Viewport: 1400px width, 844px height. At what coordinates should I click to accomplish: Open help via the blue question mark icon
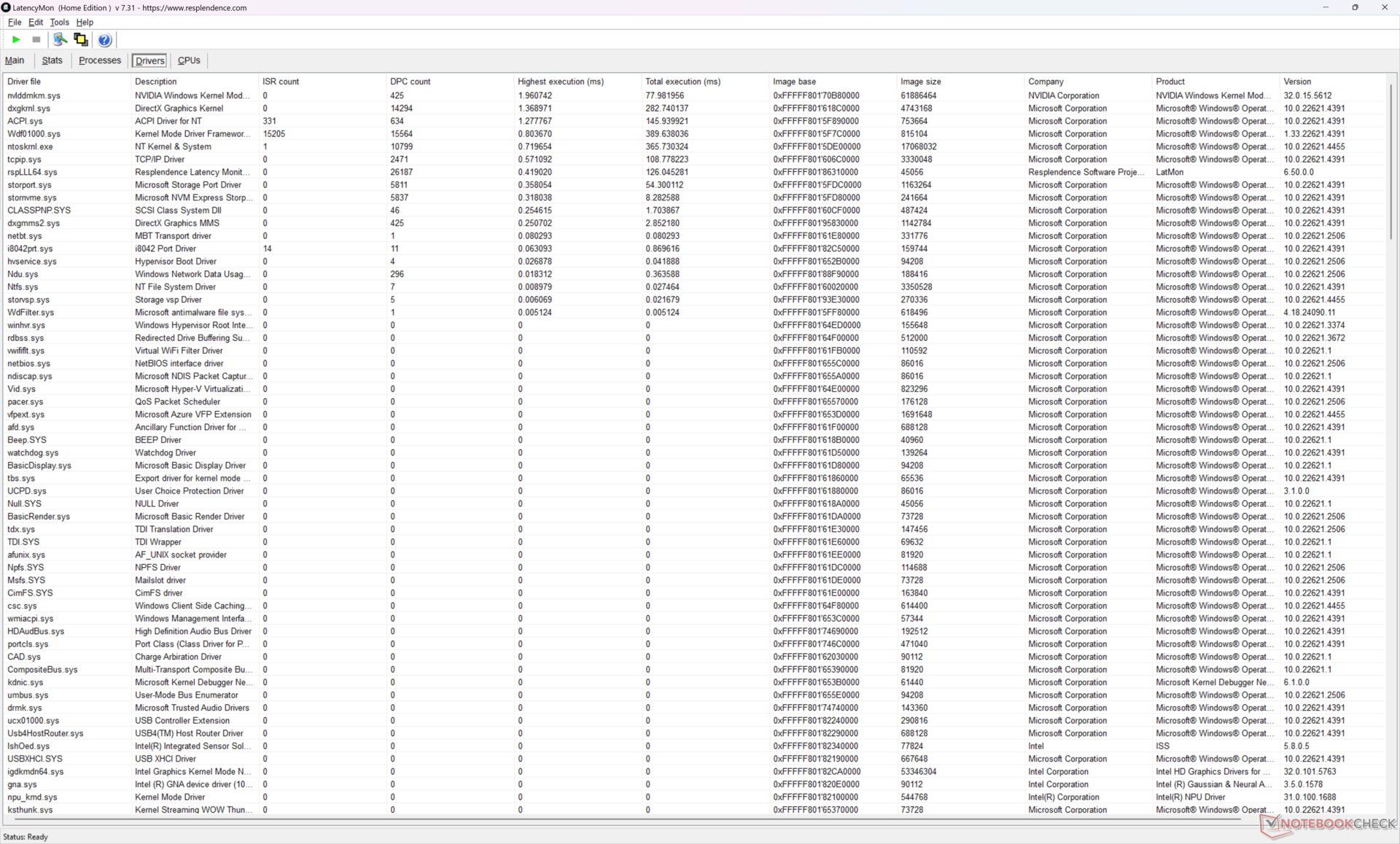[x=104, y=40]
